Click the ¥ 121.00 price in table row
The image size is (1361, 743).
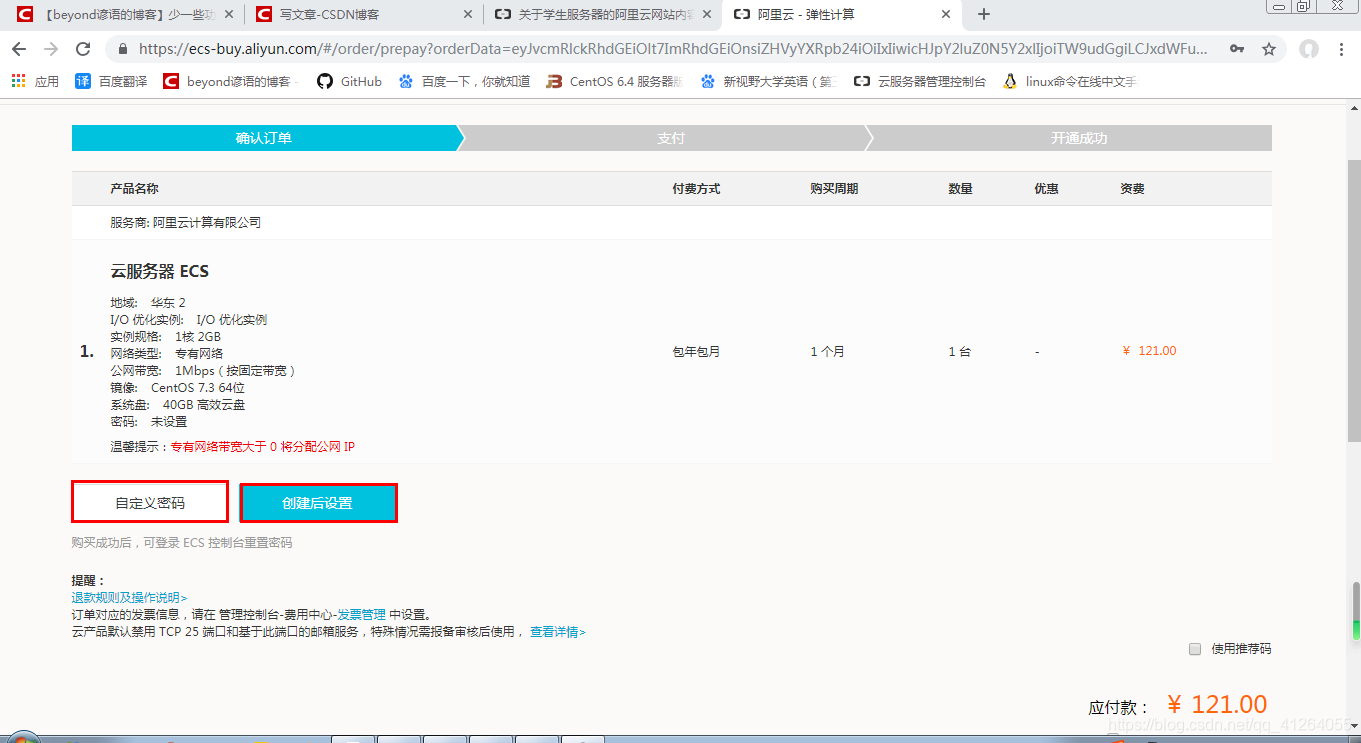coord(1149,351)
